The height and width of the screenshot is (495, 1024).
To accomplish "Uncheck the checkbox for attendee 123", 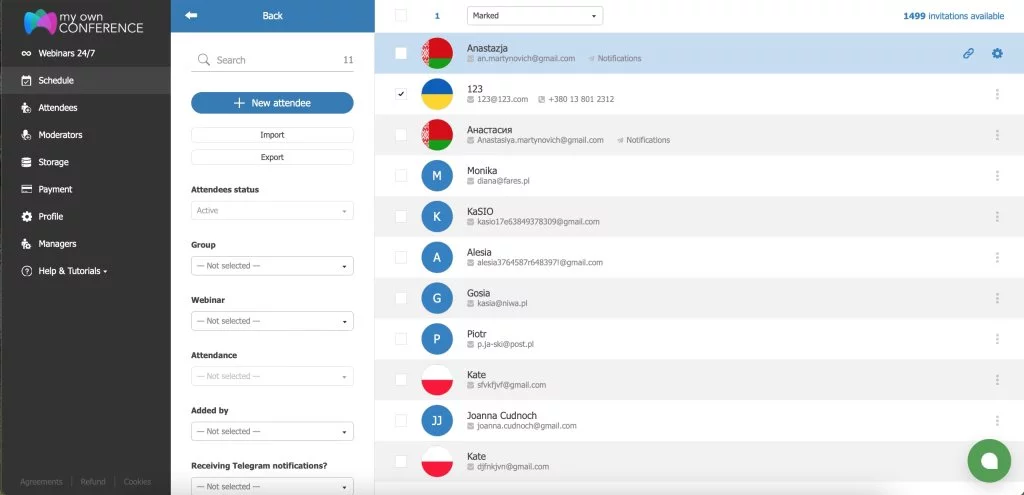I will 401,94.
